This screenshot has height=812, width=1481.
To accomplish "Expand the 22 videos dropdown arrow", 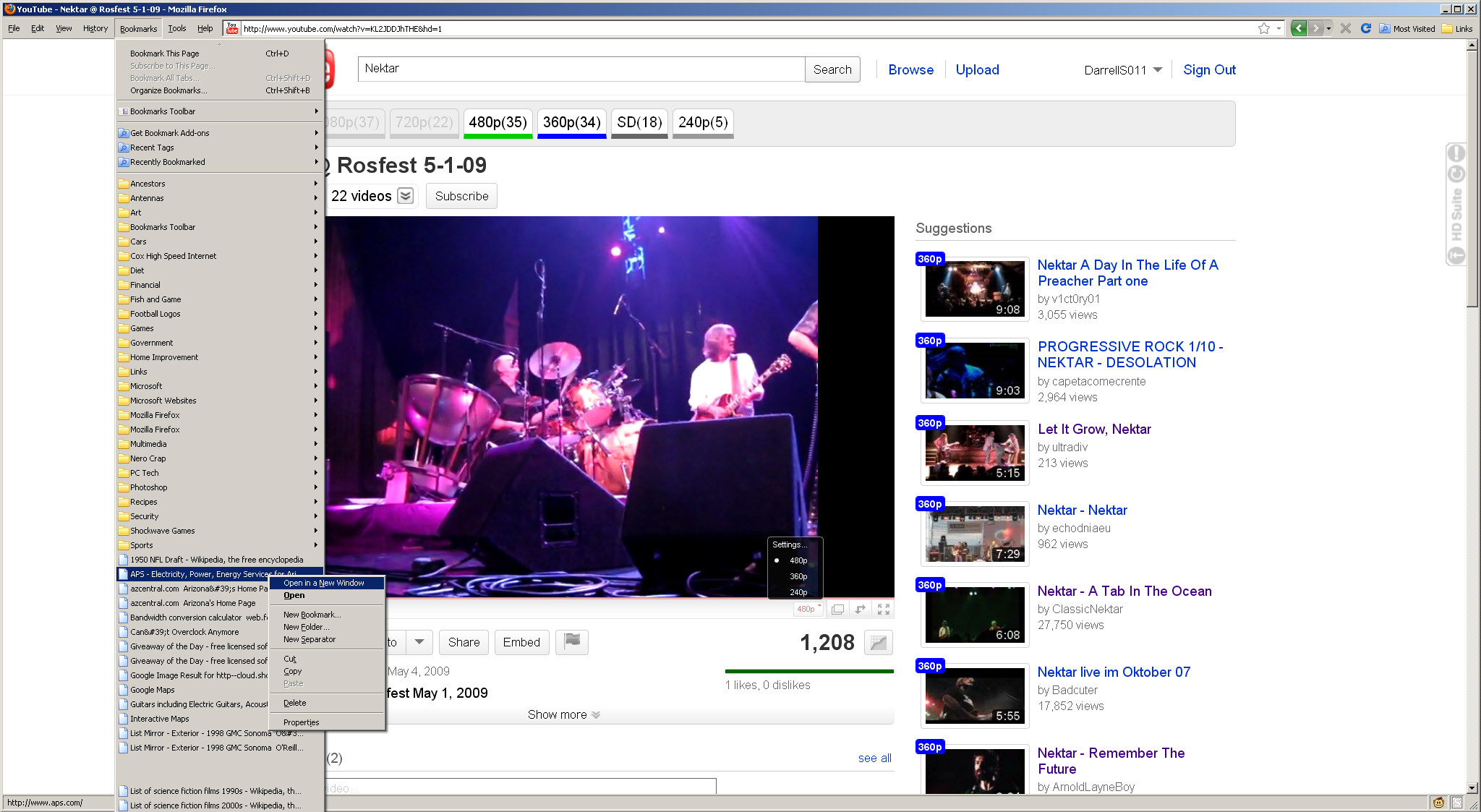I will [x=406, y=196].
